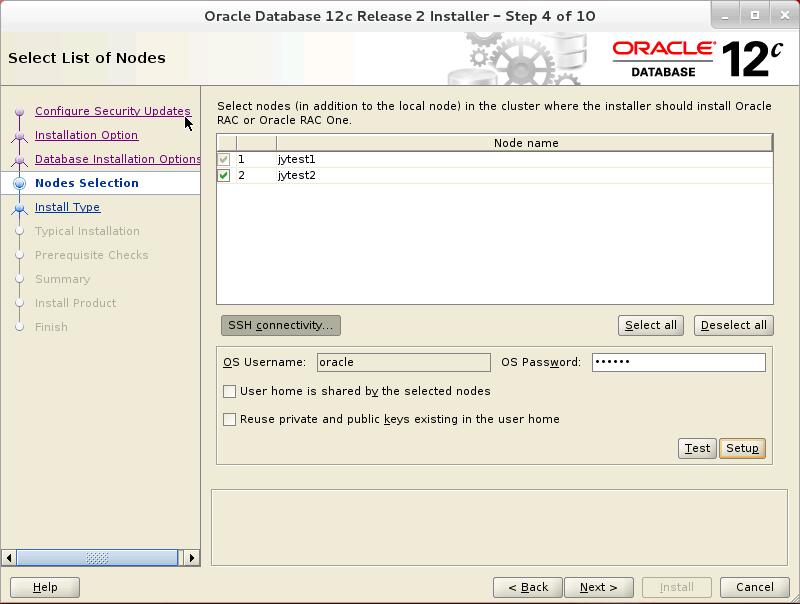800x604 pixels.
Task: Click the Test SSH button
Action: click(697, 448)
